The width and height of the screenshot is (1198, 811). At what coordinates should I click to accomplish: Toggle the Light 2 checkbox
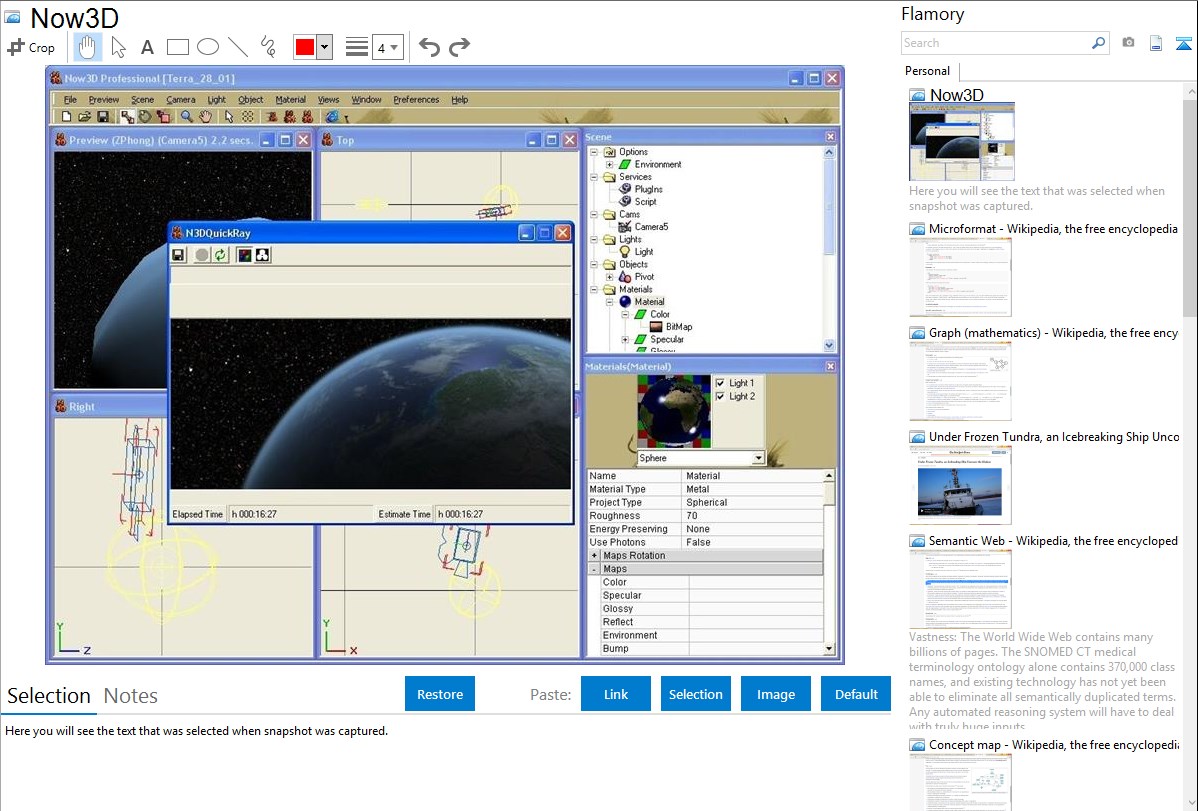tap(720, 397)
